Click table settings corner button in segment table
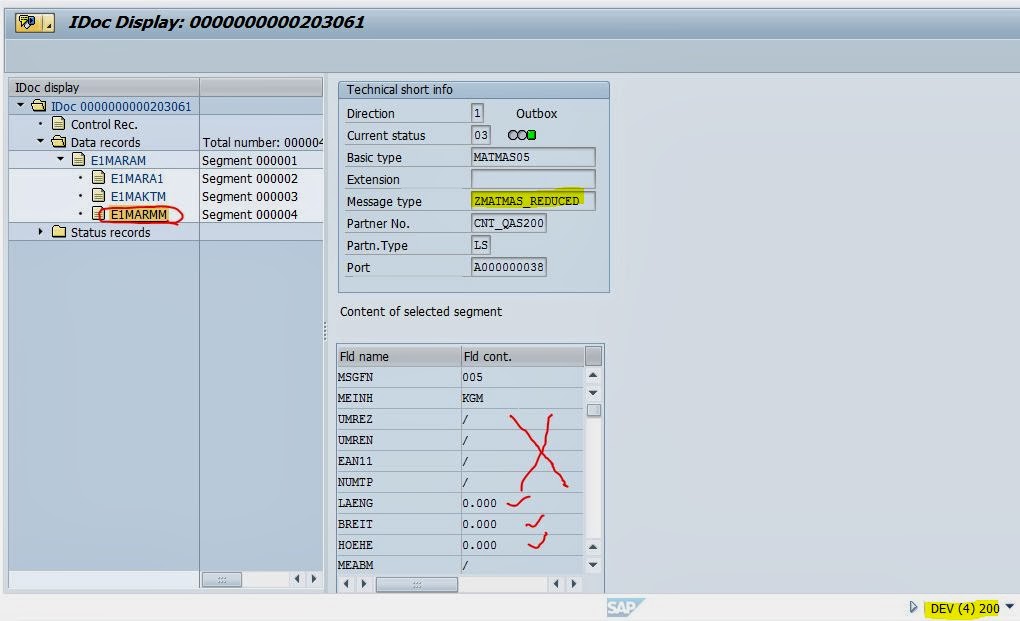1020x621 pixels. click(x=593, y=356)
